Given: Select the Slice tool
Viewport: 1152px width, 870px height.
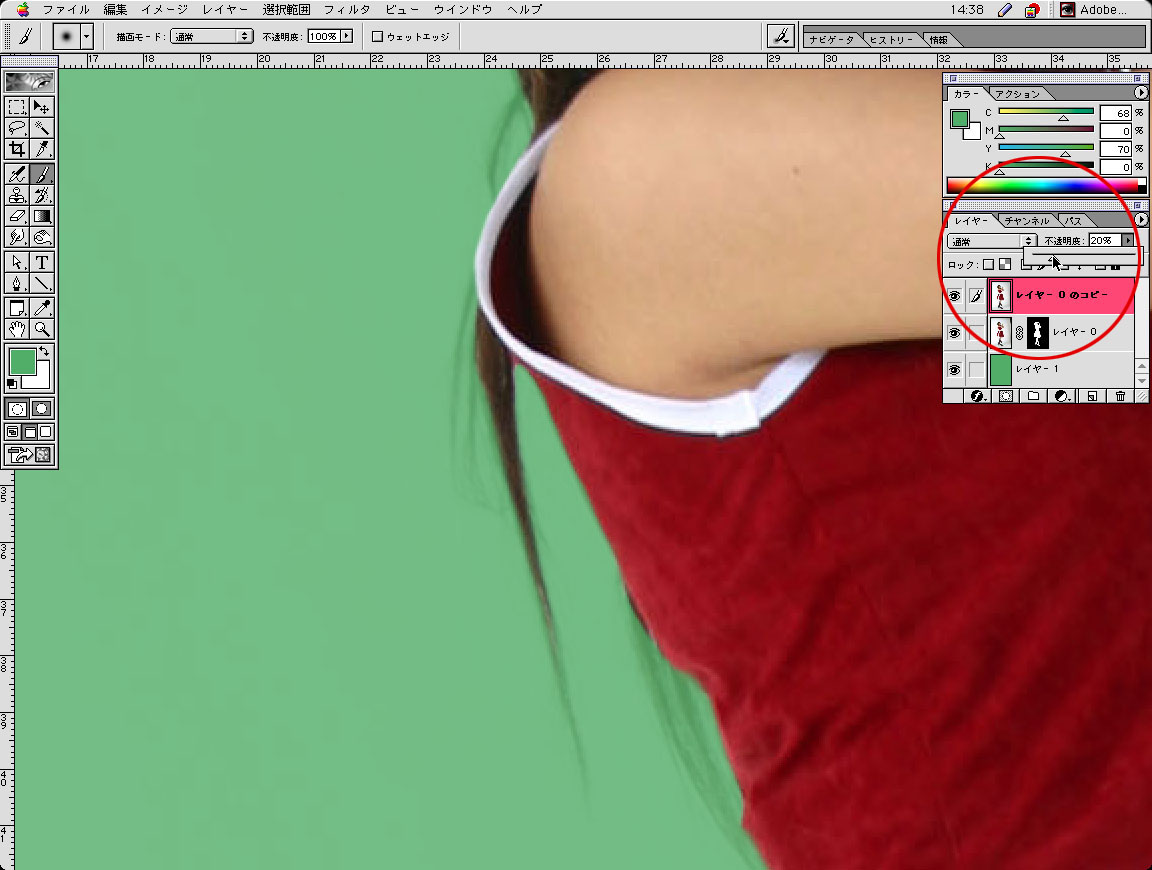Looking at the screenshot, I should click(x=42, y=150).
